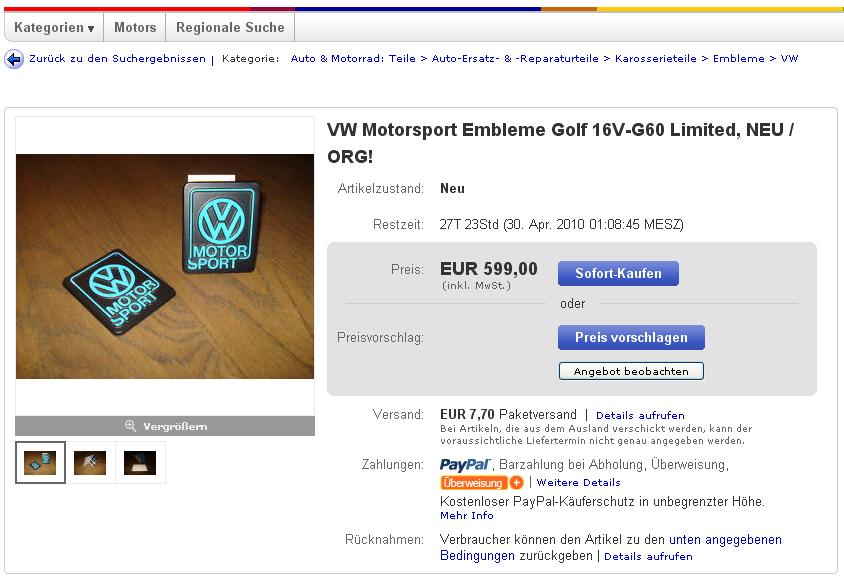This screenshot has width=844, height=583.
Task: Go back via Zurück zu den Suchergebnissen
Action: pyautogui.click(x=117, y=59)
